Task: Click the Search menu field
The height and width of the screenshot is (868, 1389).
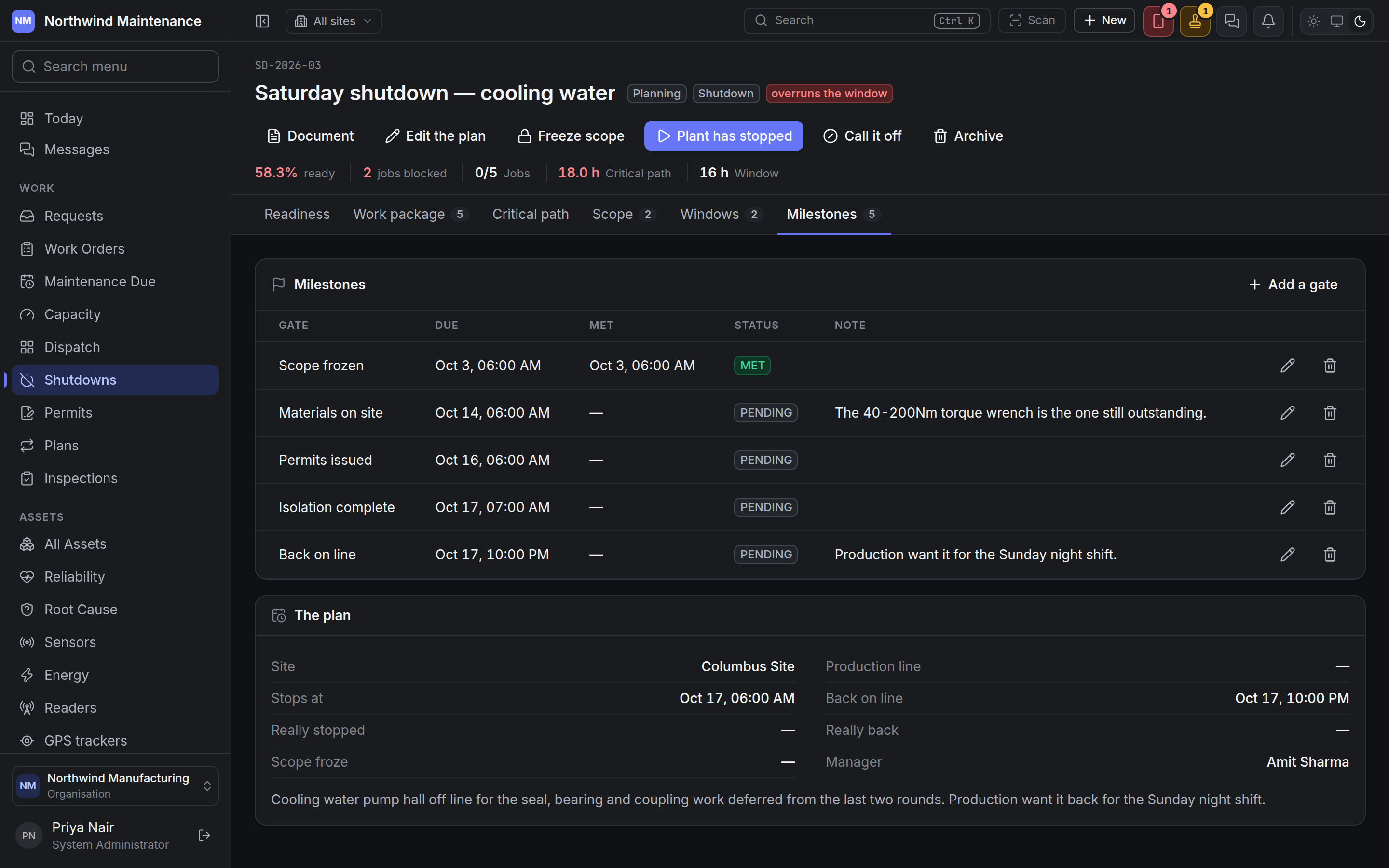Action: [115, 67]
